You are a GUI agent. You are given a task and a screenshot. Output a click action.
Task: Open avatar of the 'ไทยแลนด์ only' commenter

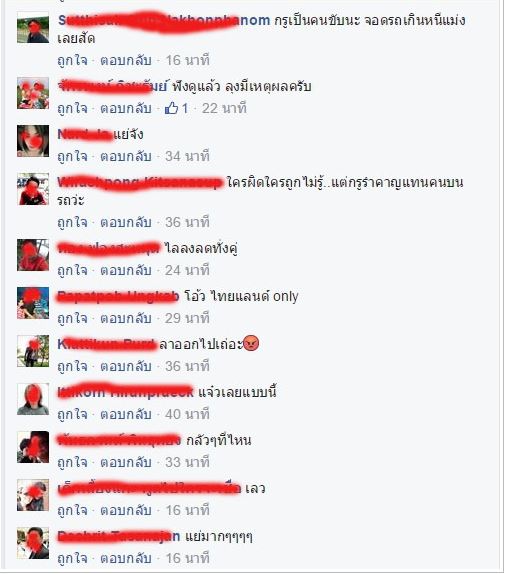point(33,303)
